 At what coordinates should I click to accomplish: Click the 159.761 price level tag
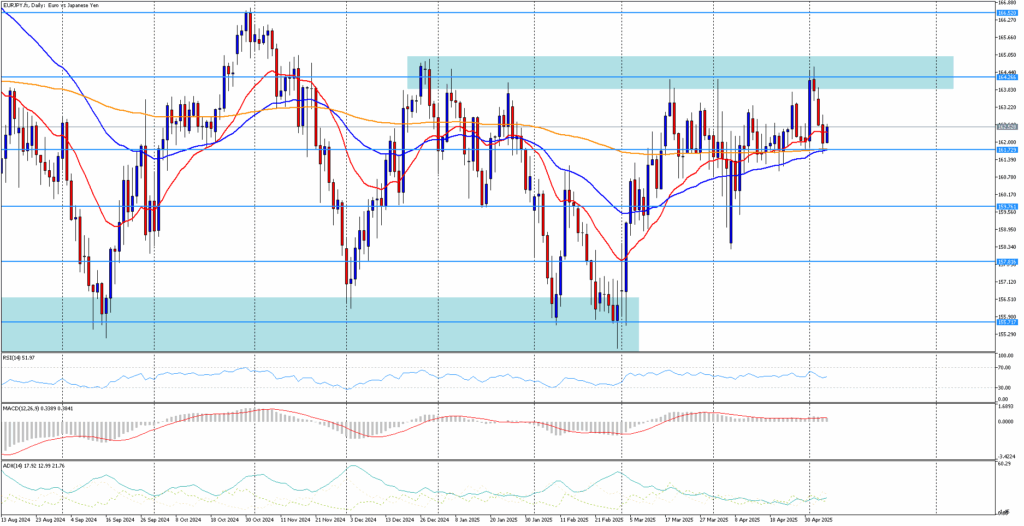(1007, 207)
